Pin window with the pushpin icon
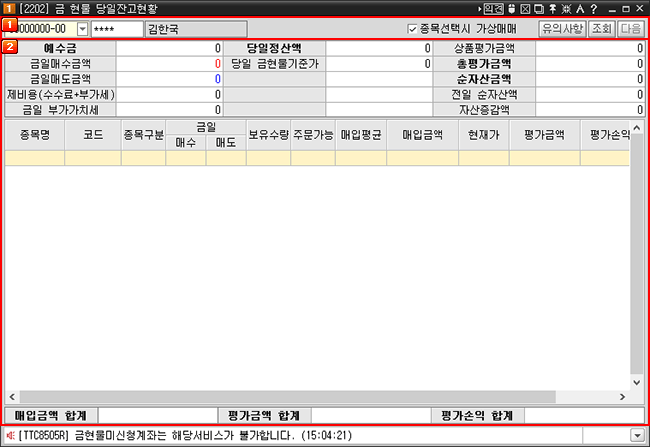The image size is (650, 447). [552, 9]
